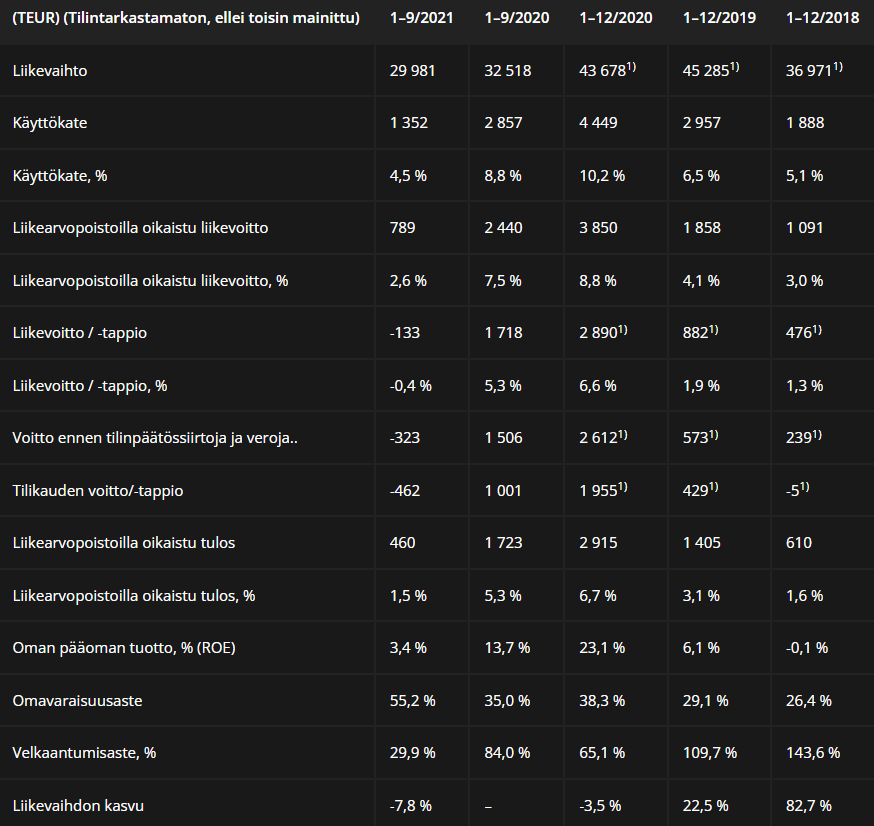The height and width of the screenshot is (826, 874).
Task: Select the Liikevaihto row label
Action: pos(57,70)
